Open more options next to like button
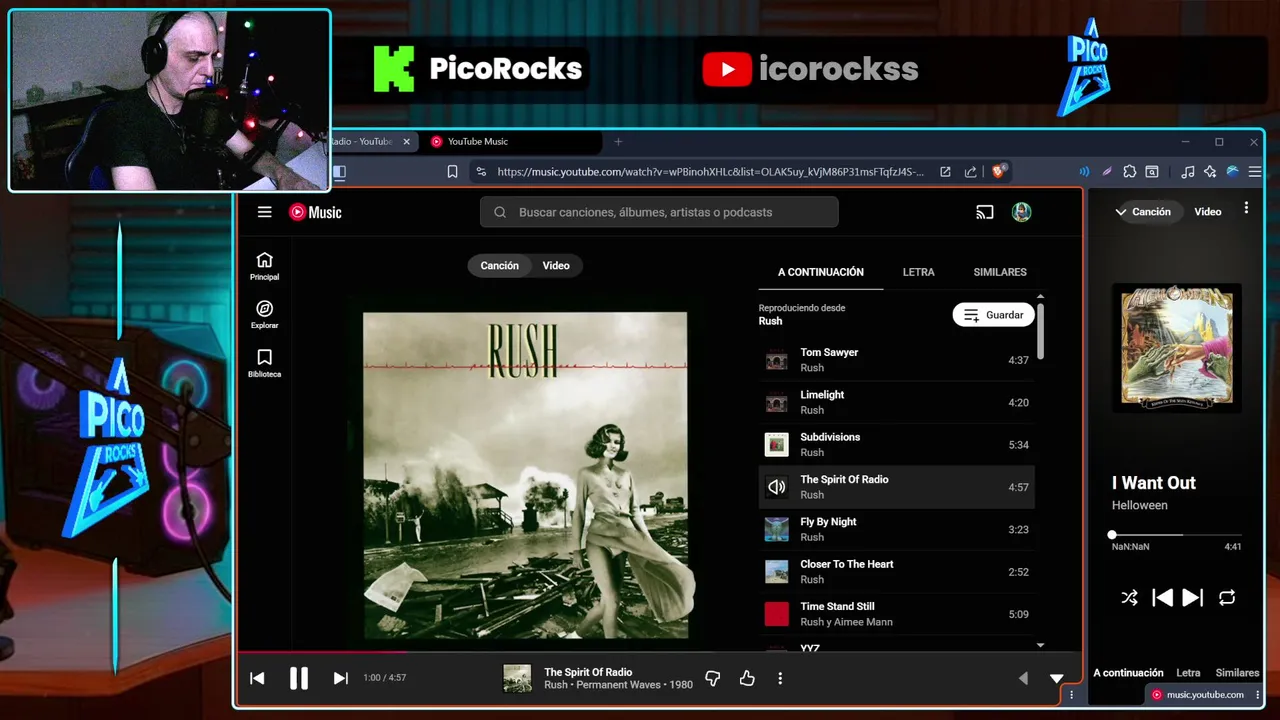The height and width of the screenshot is (720, 1280). [780, 678]
